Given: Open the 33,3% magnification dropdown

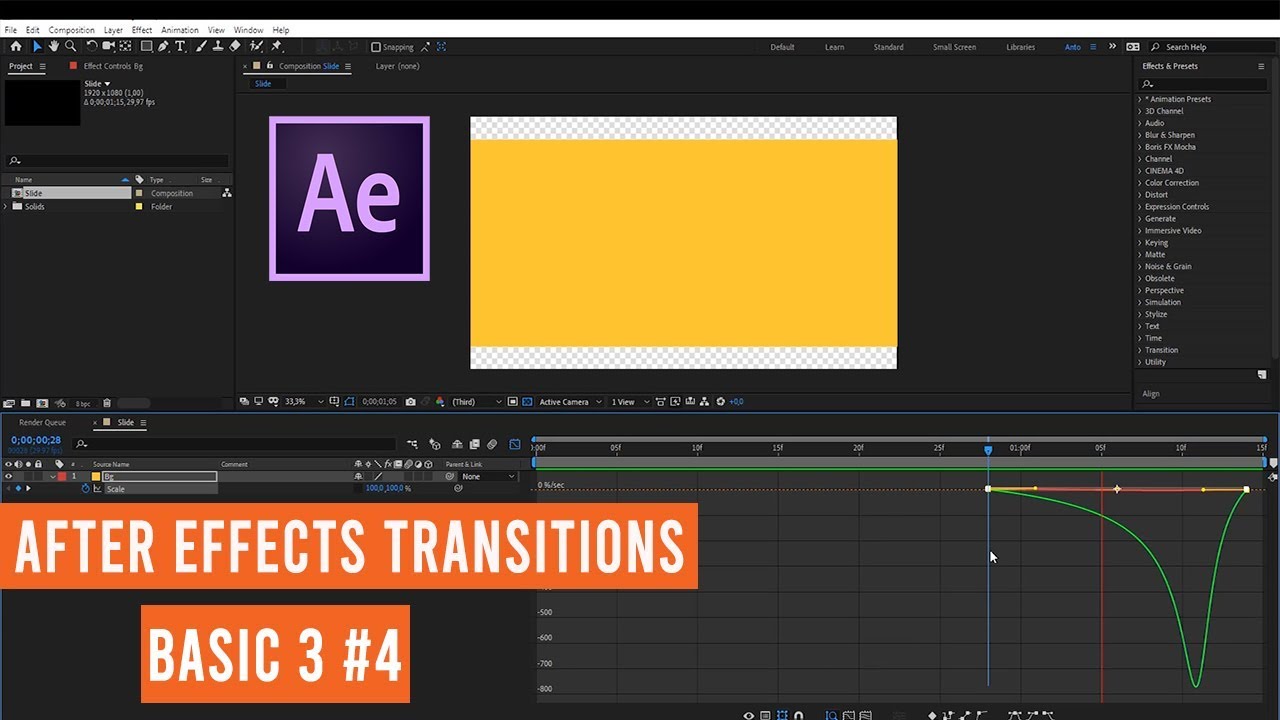Looking at the screenshot, I should [304, 402].
